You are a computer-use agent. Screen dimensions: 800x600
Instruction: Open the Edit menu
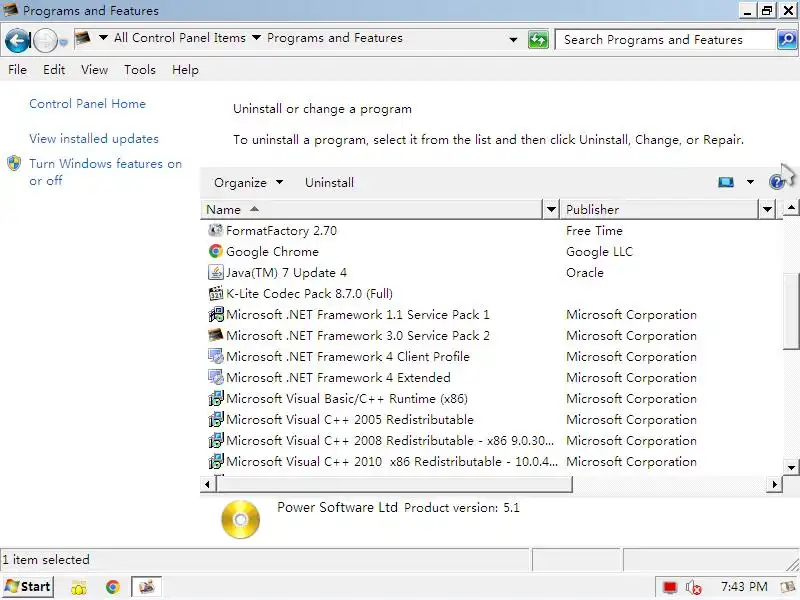pyautogui.click(x=54, y=69)
